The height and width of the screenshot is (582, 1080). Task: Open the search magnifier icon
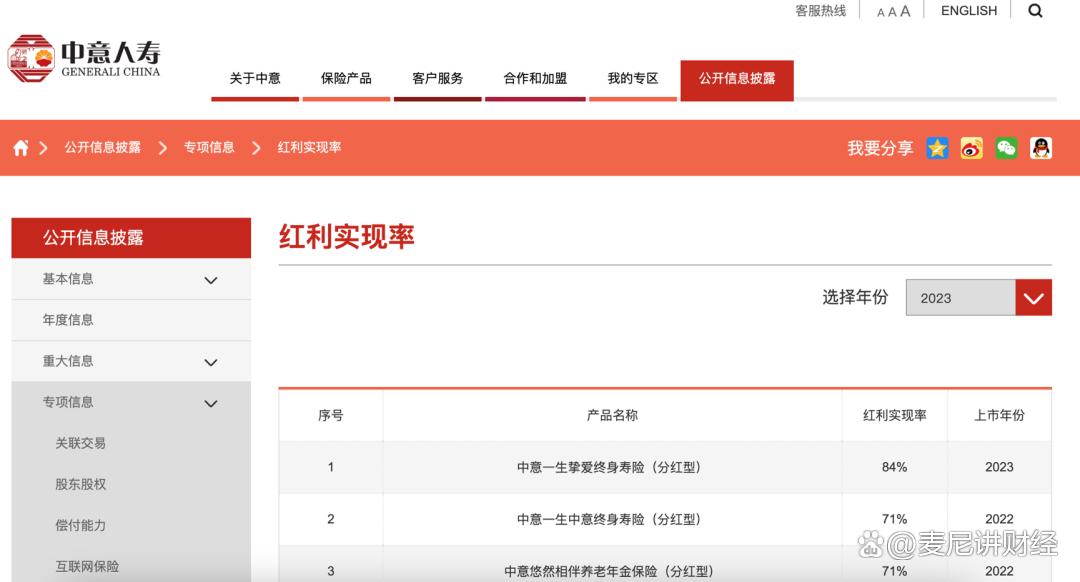[x=1035, y=10]
